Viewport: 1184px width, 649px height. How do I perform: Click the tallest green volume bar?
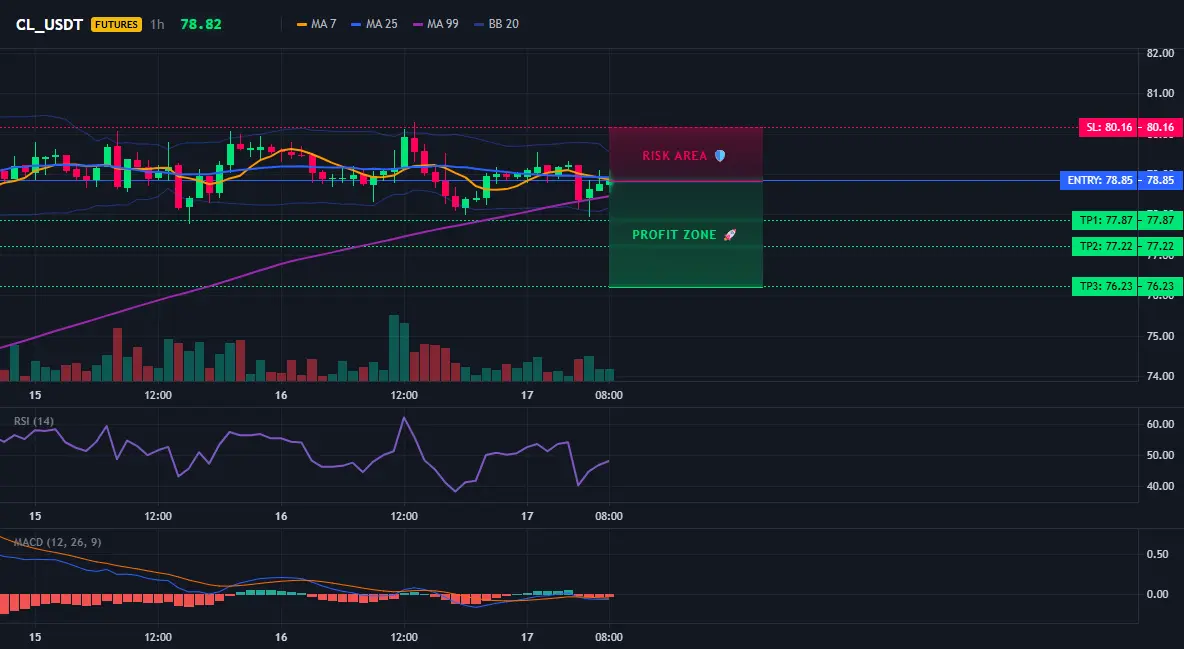393,348
